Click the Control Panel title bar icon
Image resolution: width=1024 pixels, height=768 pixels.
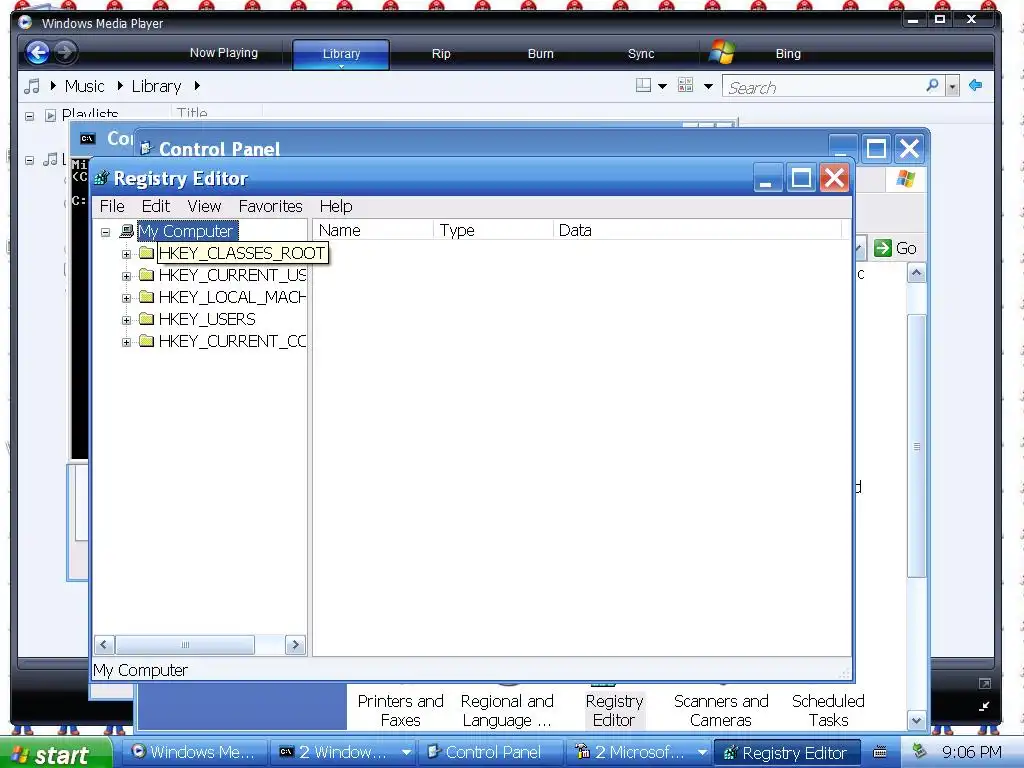pyautogui.click(x=146, y=149)
